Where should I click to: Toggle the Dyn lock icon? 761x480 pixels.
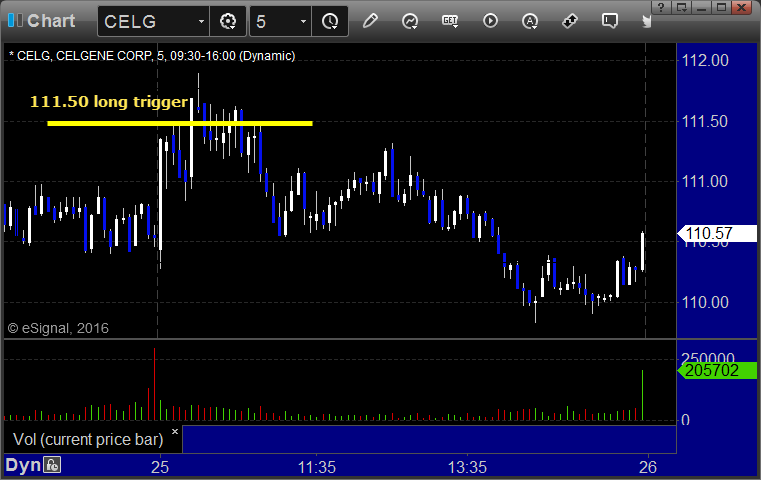[52, 465]
